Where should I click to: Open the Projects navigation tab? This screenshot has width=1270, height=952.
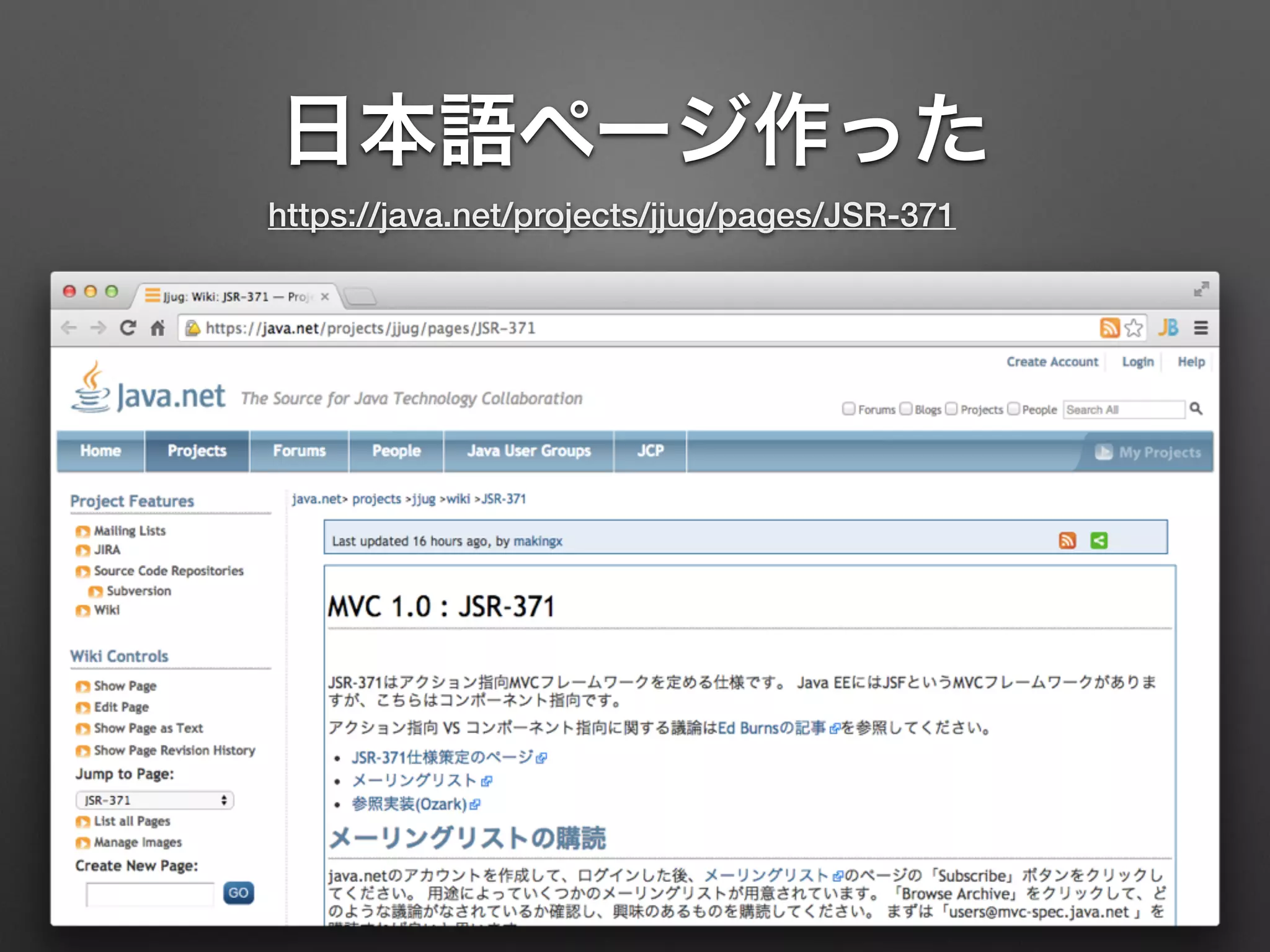[197, 451]
